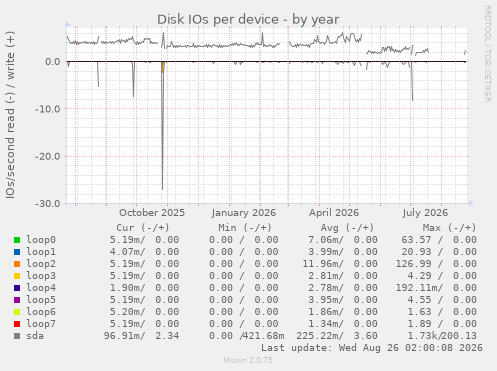Click the loop1 device label
497x371 pixels.
41,252
